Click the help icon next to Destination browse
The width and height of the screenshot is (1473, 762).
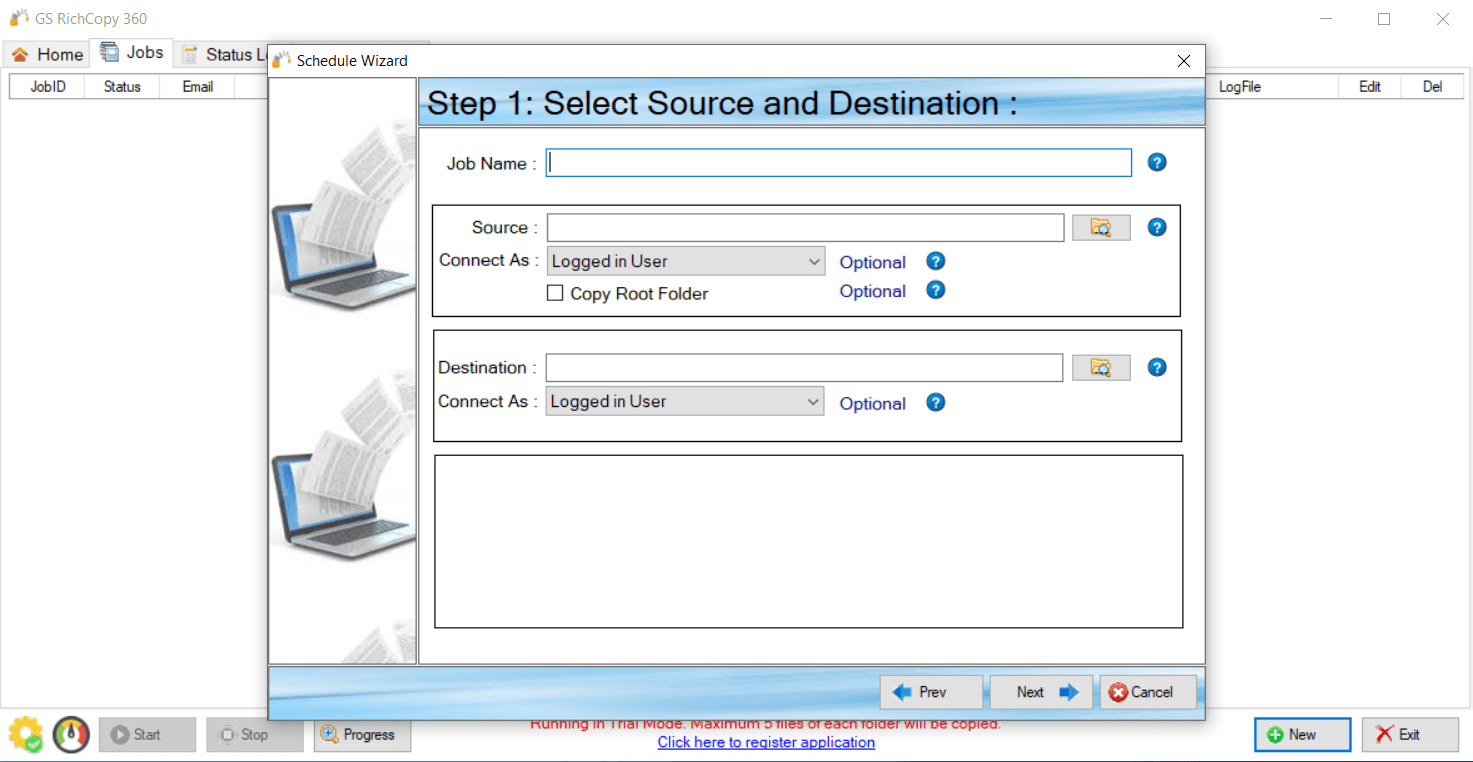1157,367
